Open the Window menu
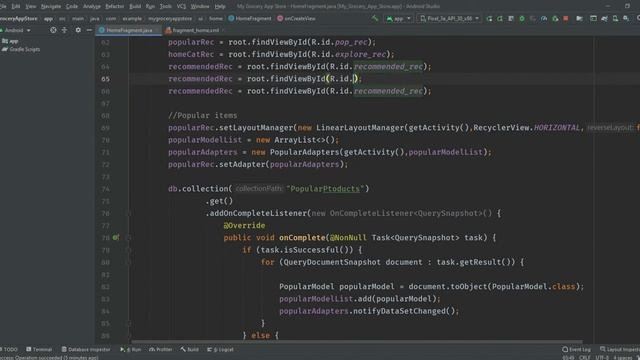Screen dimensions: 640x360 pyautogui.click(x=200, y=6)
